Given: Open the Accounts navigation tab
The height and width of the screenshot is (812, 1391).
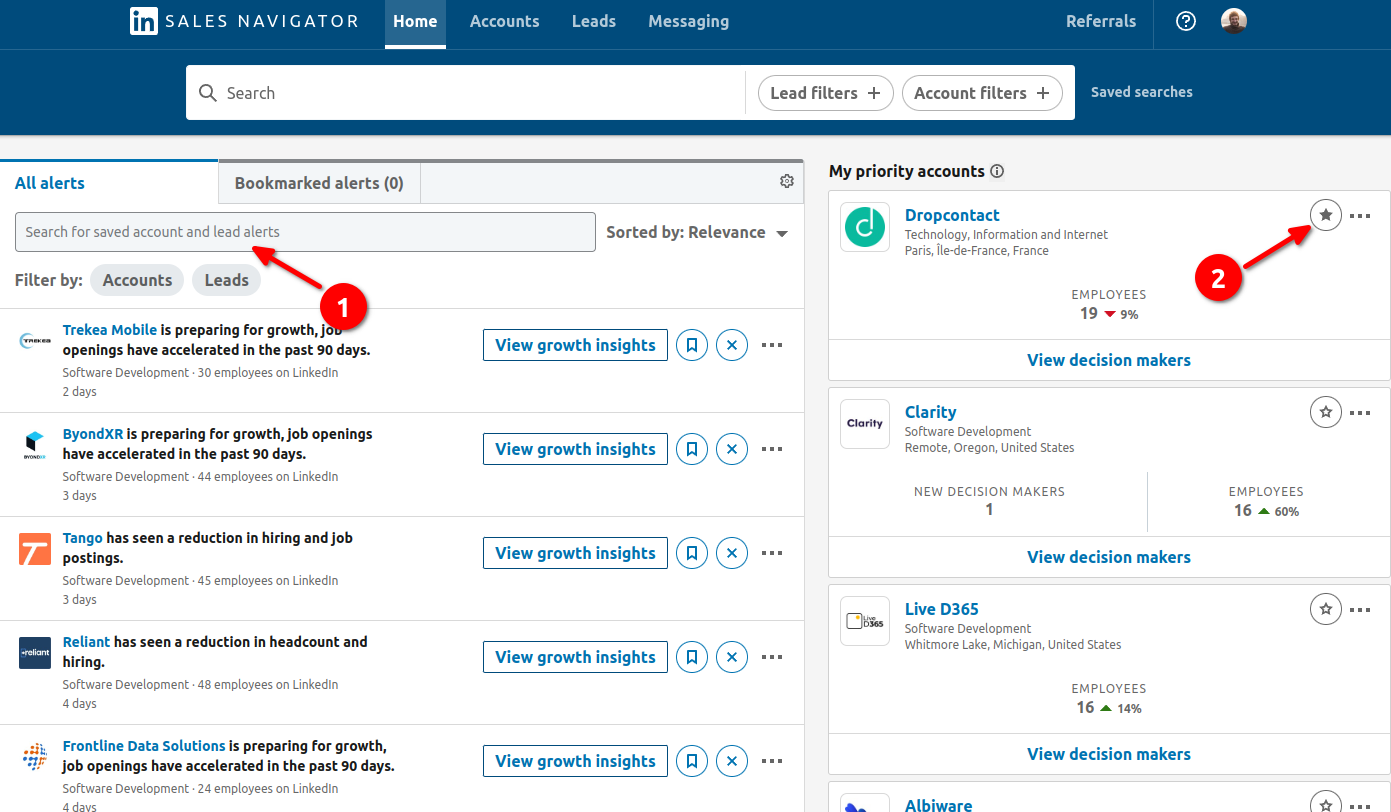Looking at the screenshot, I should [504, 21].
